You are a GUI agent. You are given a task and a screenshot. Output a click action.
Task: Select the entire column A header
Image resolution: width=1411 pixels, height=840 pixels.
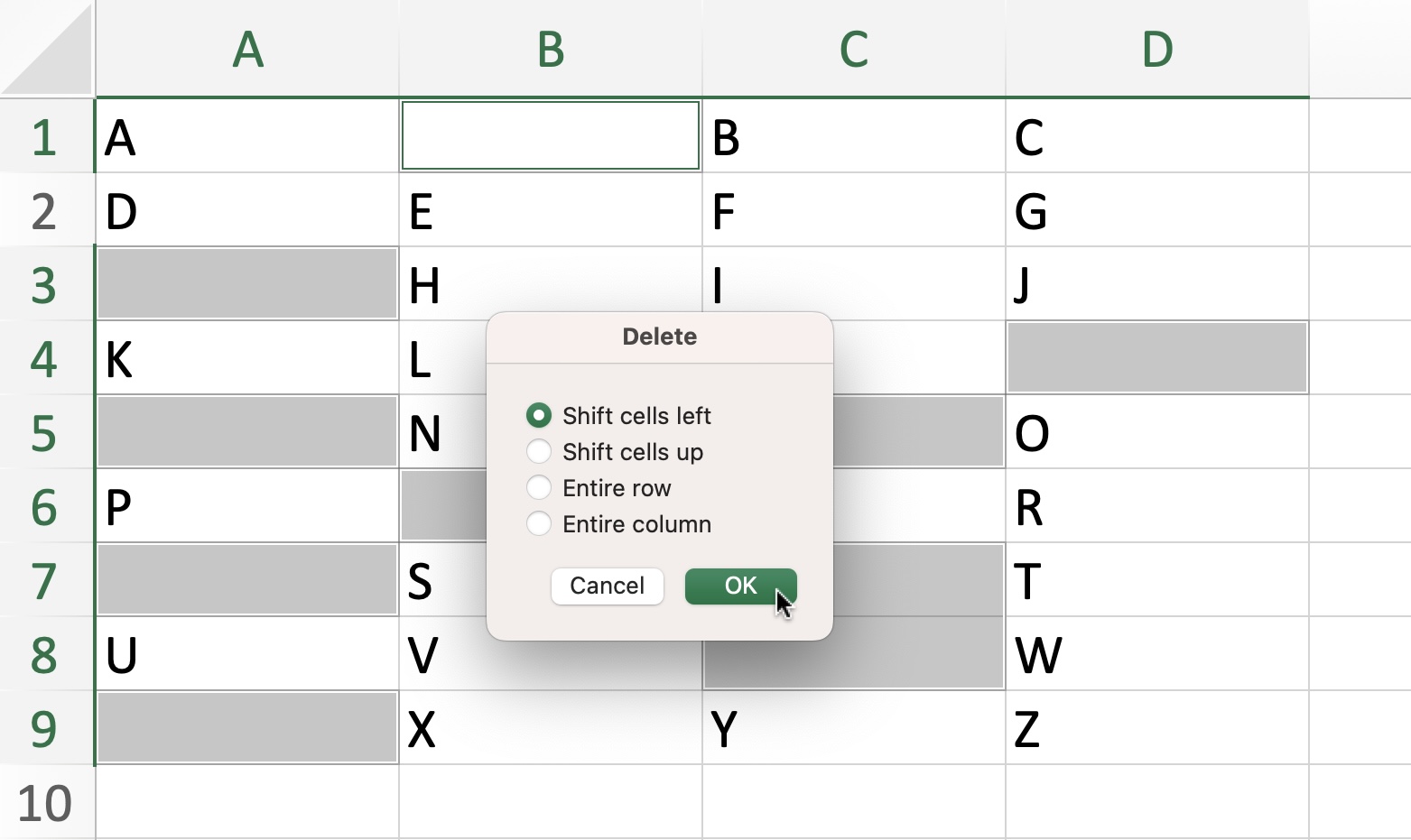(246, 50)
